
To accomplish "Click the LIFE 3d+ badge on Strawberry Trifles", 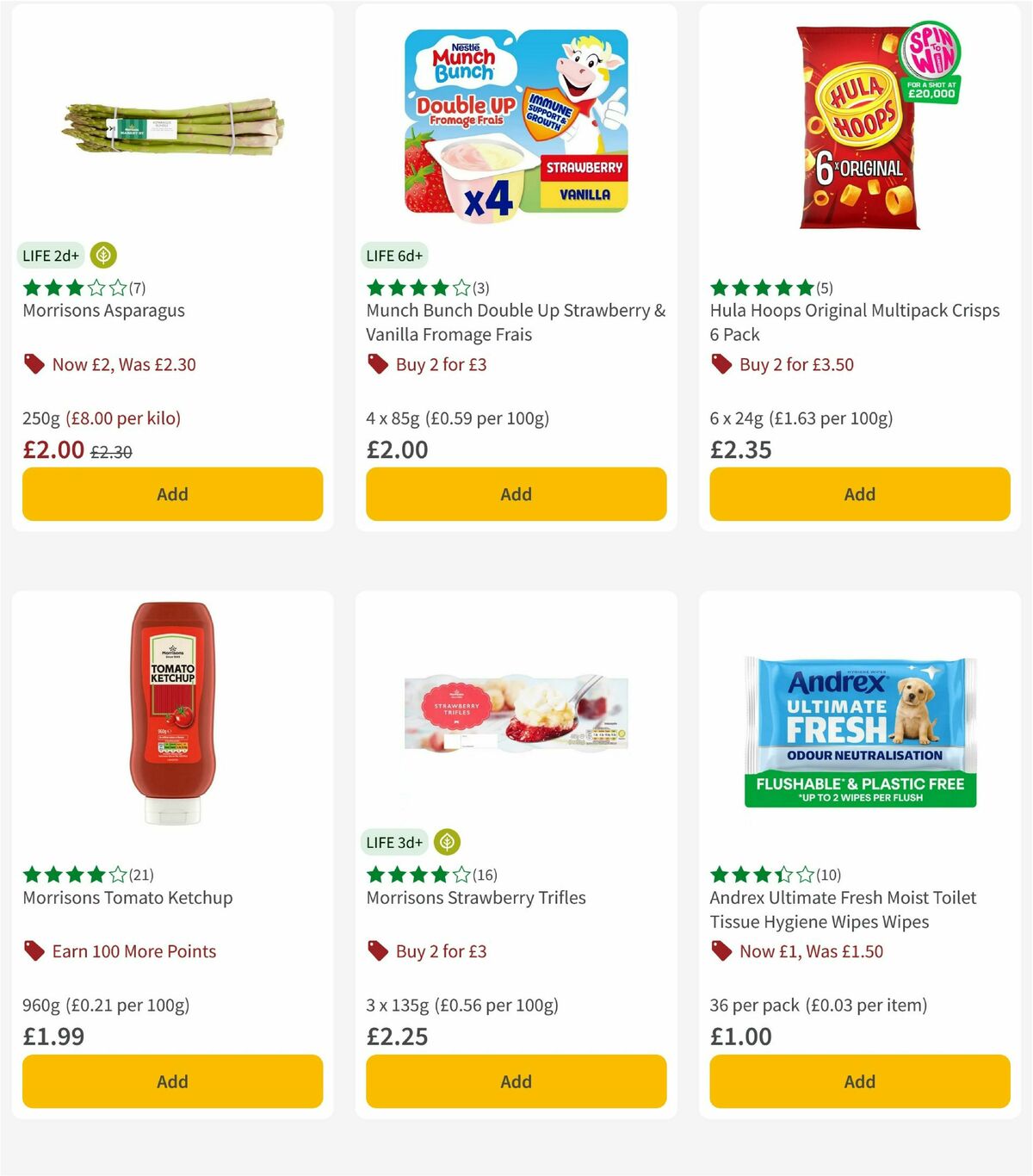I will (393, 842).
